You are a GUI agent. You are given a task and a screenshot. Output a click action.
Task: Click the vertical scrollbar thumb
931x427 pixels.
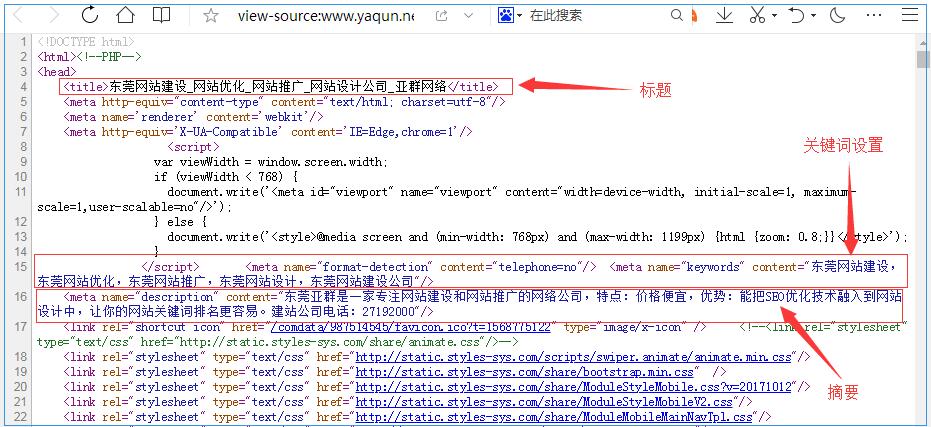922,60
